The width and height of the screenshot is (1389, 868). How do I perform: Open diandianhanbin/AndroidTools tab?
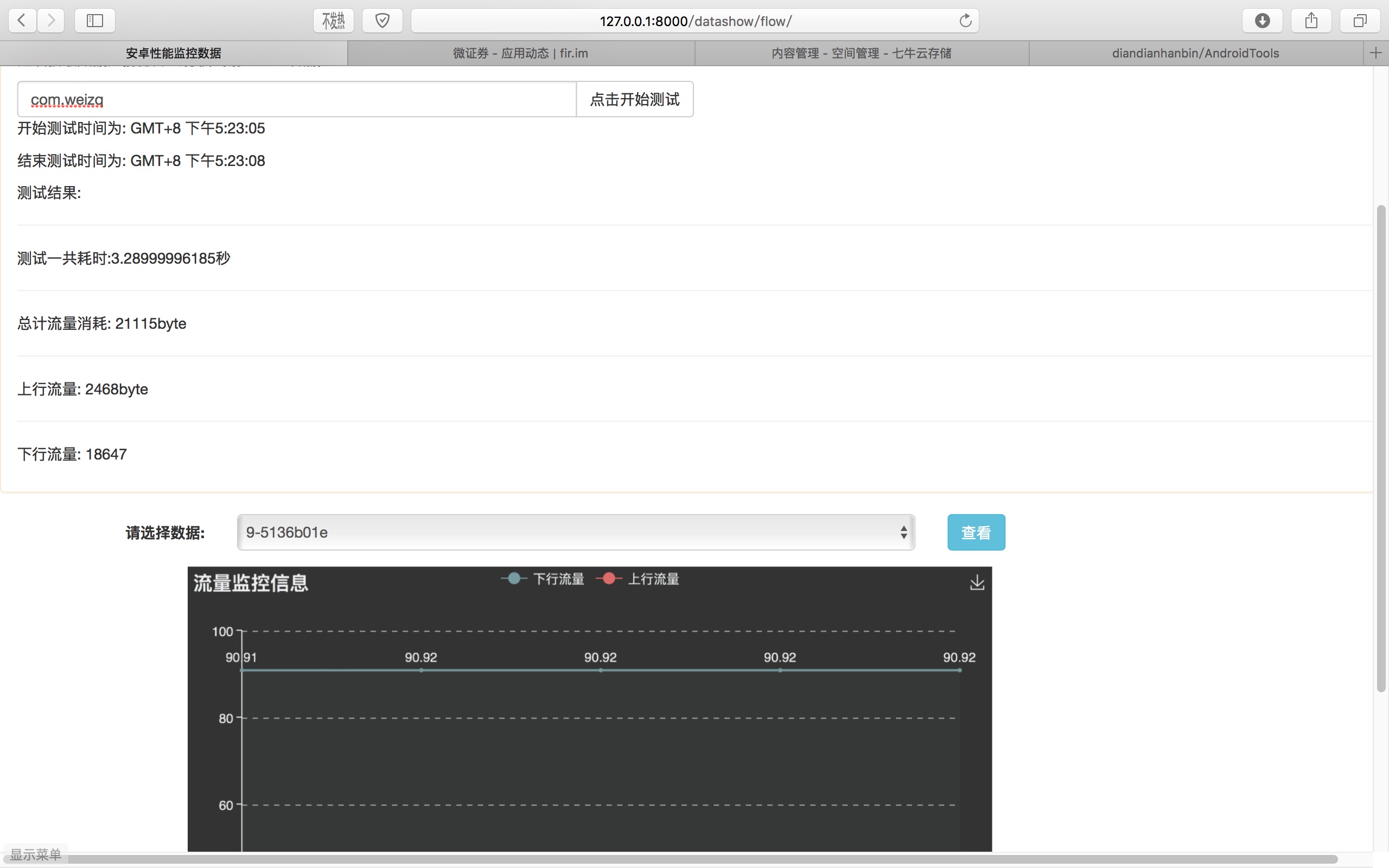pyautogui.click(x=1195, y=53)
